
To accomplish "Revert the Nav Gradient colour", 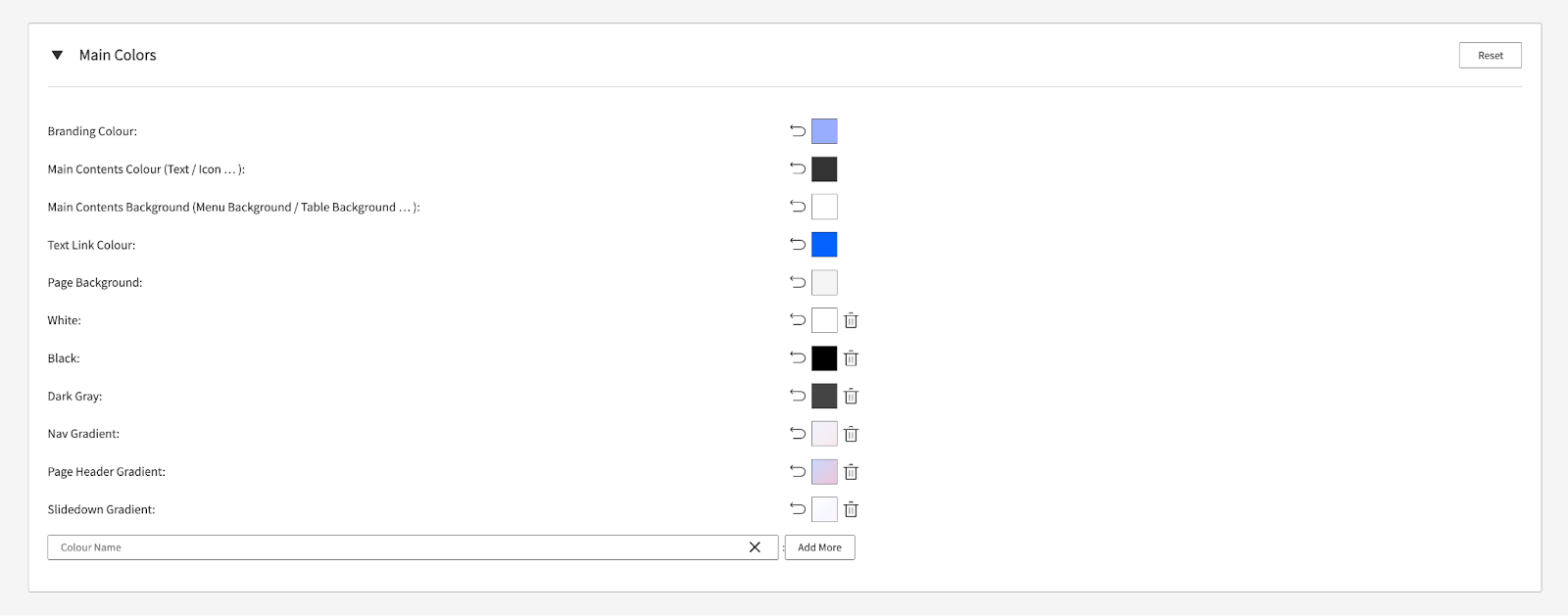I will coord(798,434).
